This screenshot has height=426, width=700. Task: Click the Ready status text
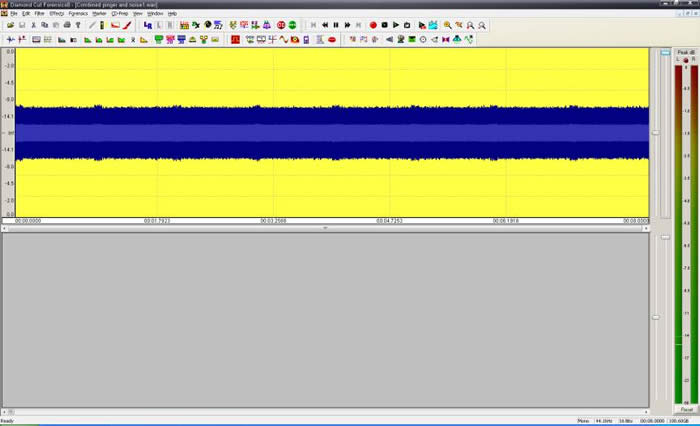pyautogui.click(x=7, y=421)
